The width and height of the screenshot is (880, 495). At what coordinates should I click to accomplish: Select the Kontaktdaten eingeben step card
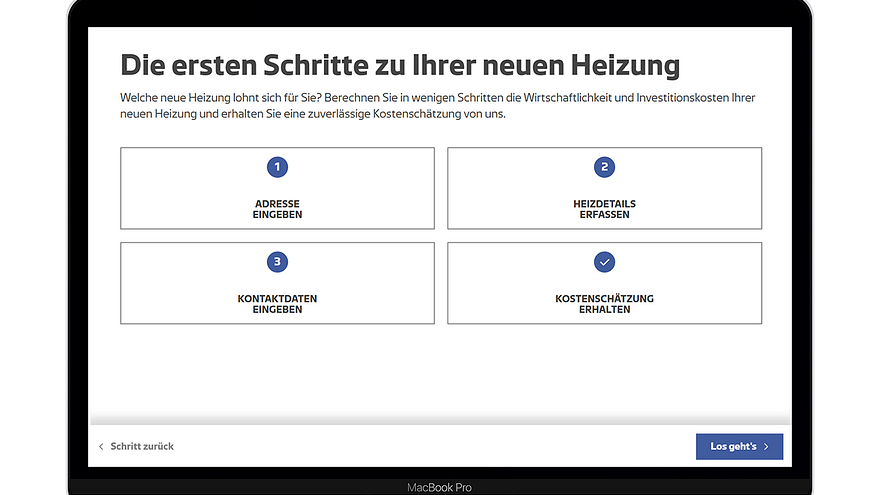(277, 283)
